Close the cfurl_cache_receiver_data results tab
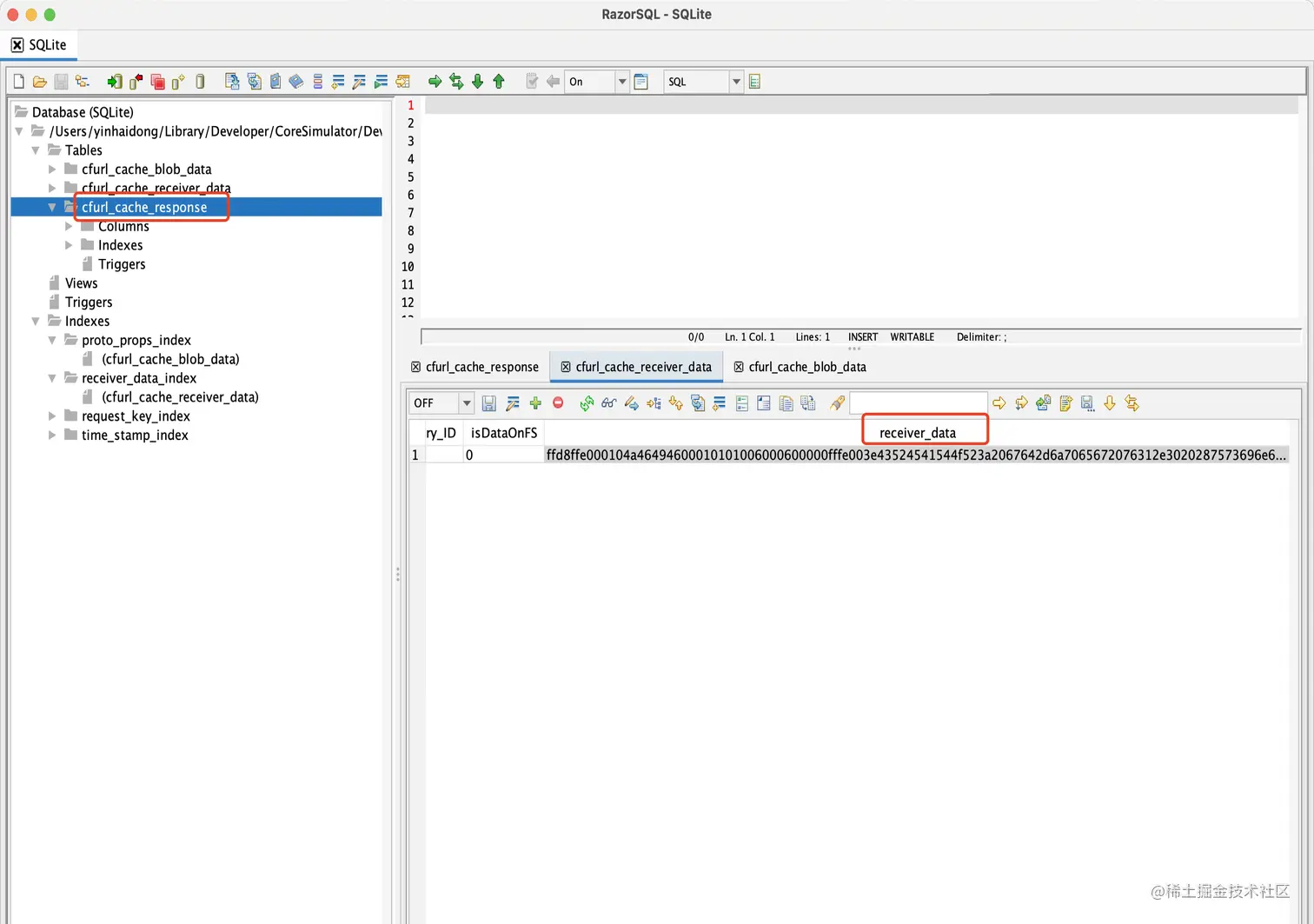The image size is (1314, 924). click(566, 367)
